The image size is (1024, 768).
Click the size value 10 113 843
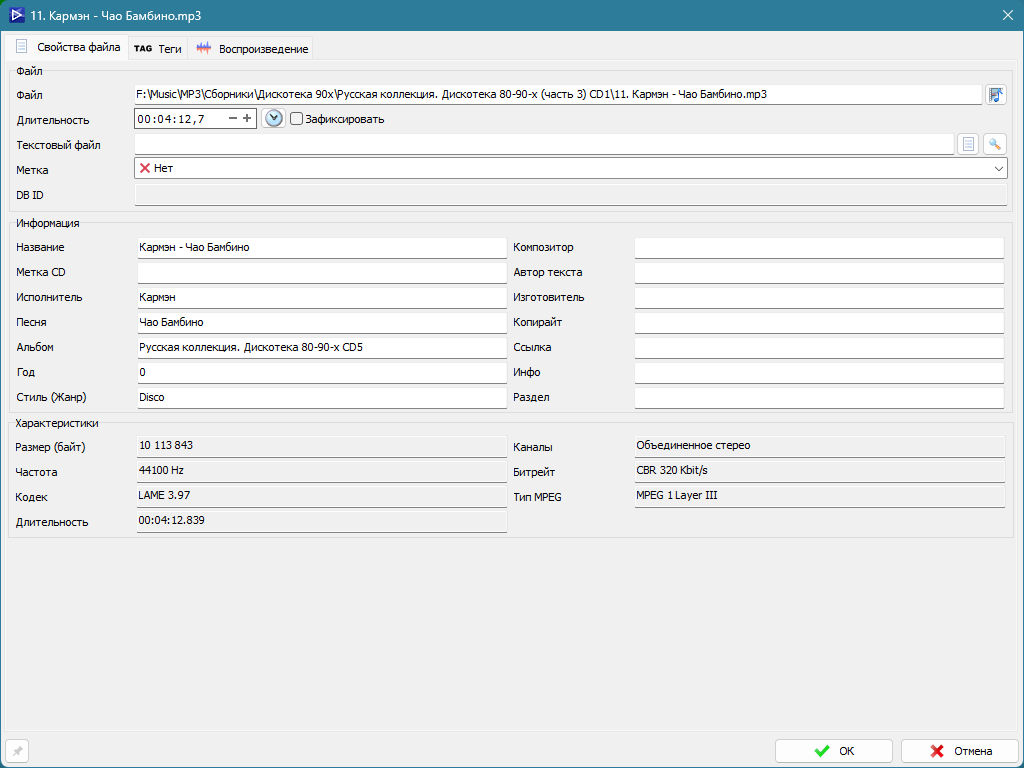click(x=321, y=446)
